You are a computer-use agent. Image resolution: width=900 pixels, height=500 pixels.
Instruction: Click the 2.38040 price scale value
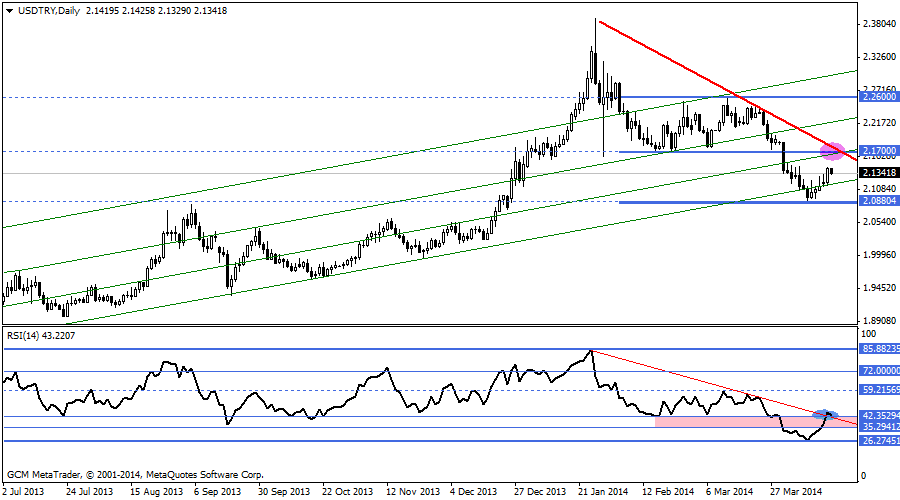(879, 24)
